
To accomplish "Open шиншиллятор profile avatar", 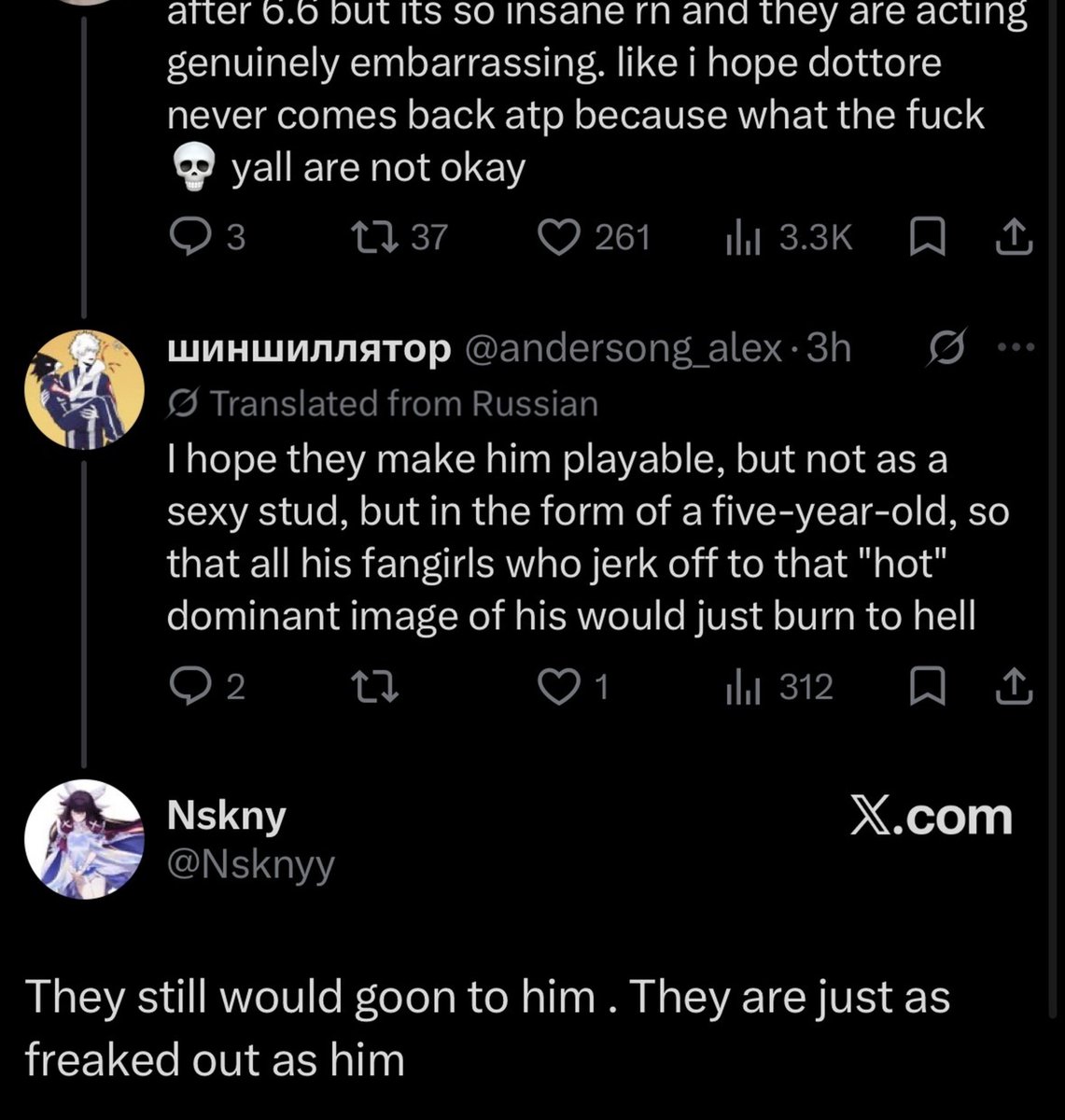I will [x=84, y=389].
